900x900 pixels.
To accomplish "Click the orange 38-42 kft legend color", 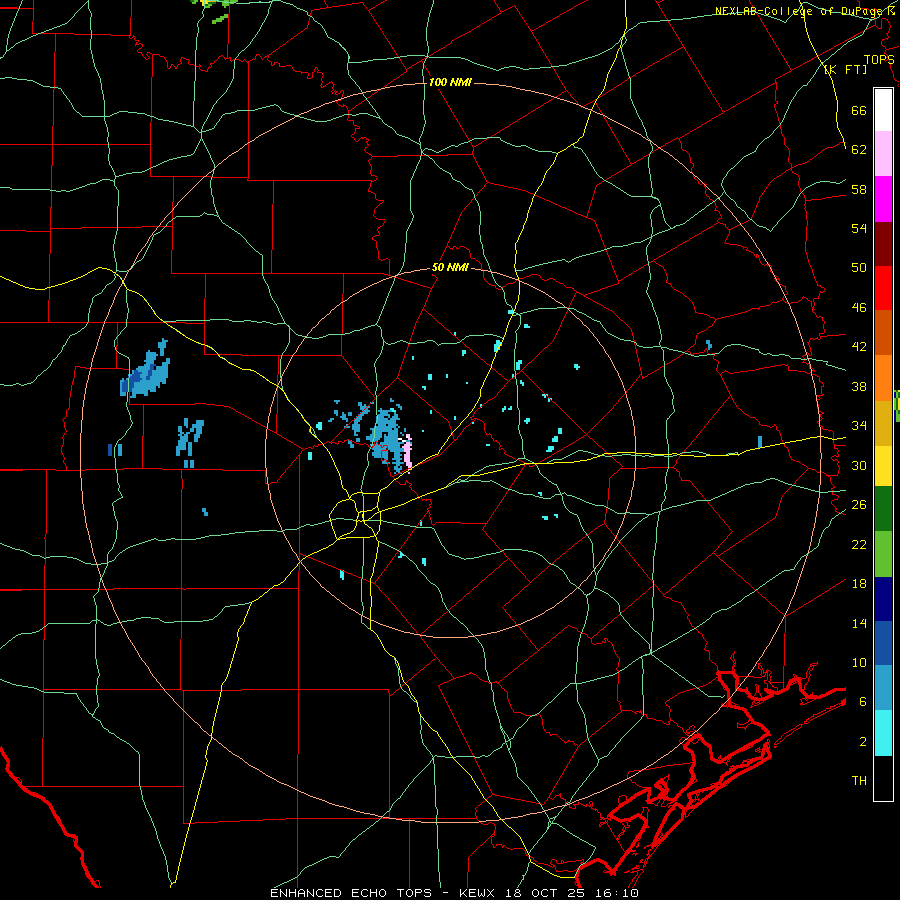I will 883,378.
